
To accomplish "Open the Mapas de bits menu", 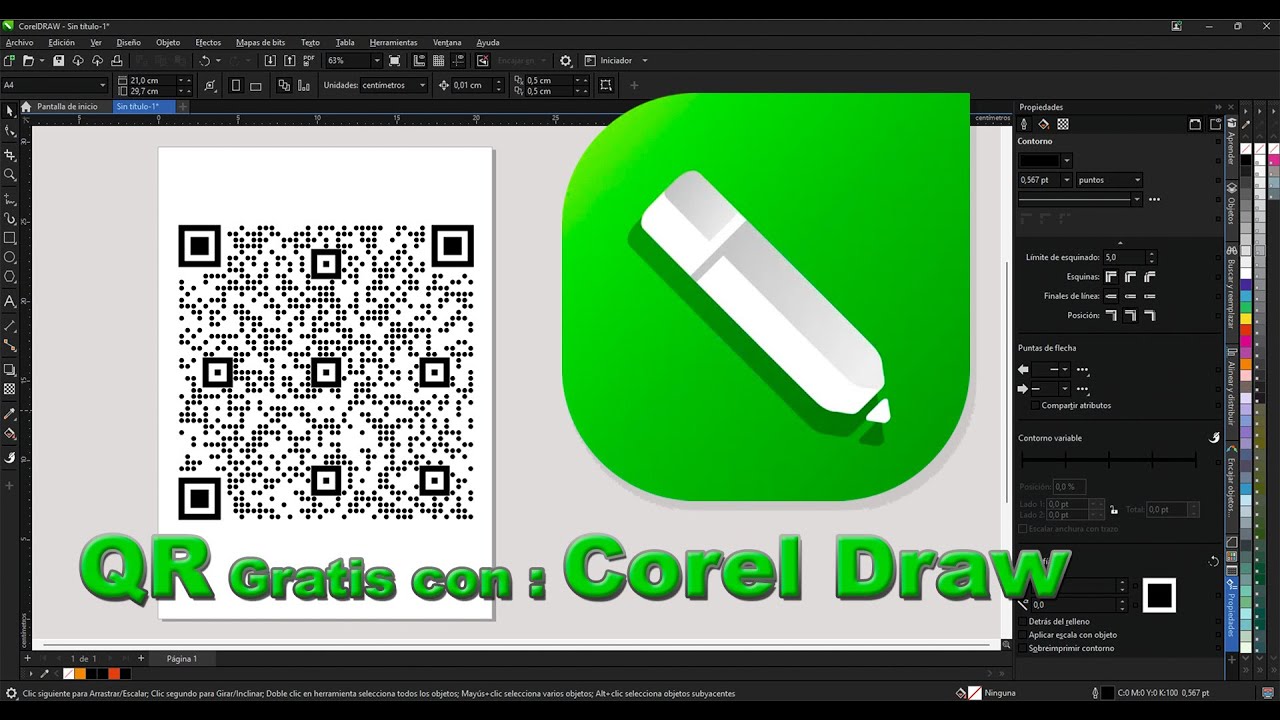I will 260,43.
